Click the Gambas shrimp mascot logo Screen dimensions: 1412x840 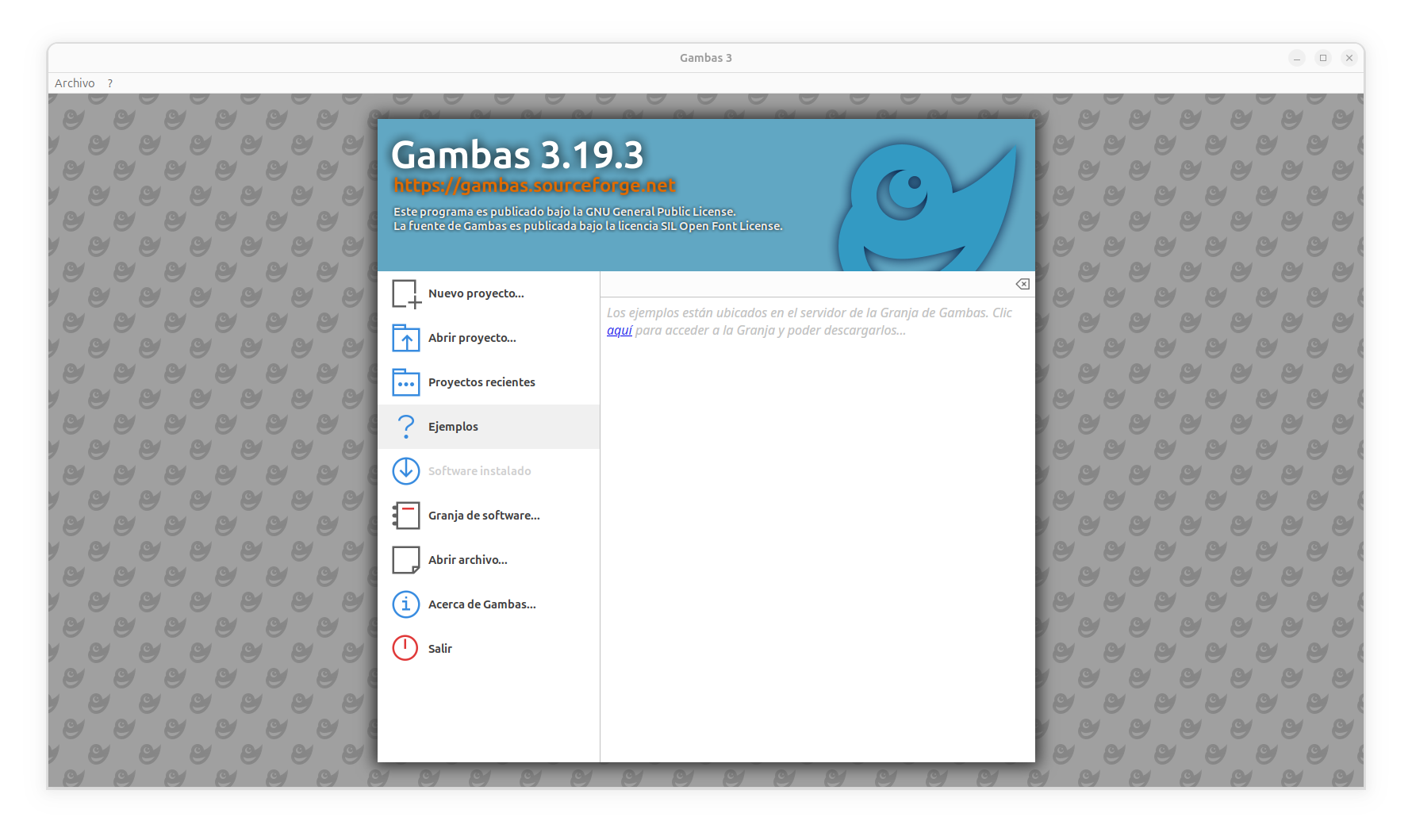(927, 206)
